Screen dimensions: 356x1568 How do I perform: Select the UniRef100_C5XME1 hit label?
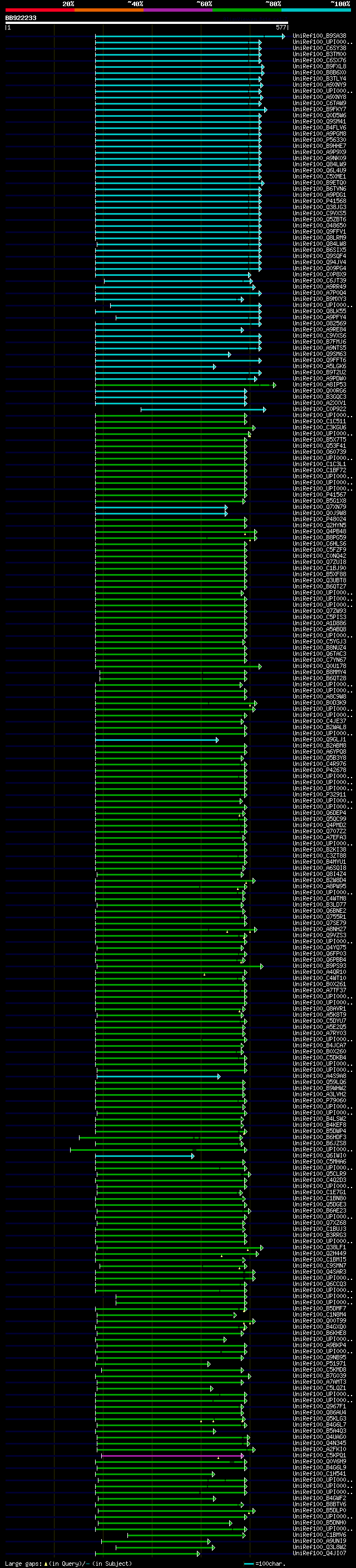tap(319, 176)
